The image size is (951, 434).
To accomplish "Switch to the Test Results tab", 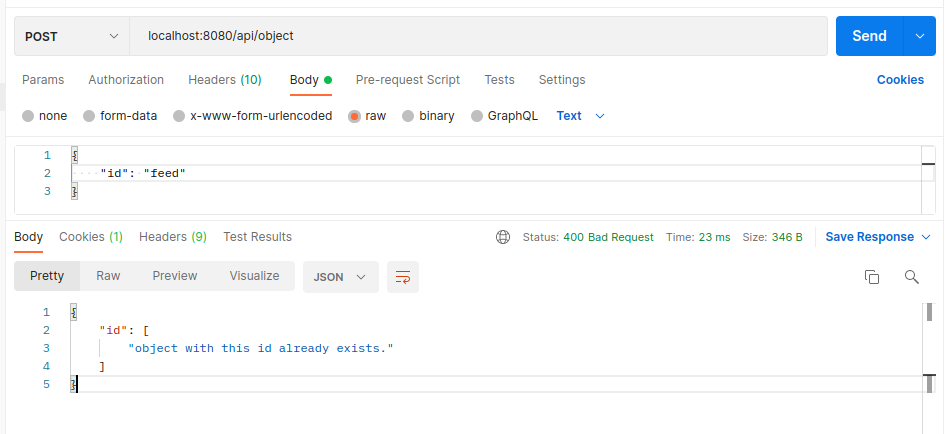I will (x=257, y=237).
